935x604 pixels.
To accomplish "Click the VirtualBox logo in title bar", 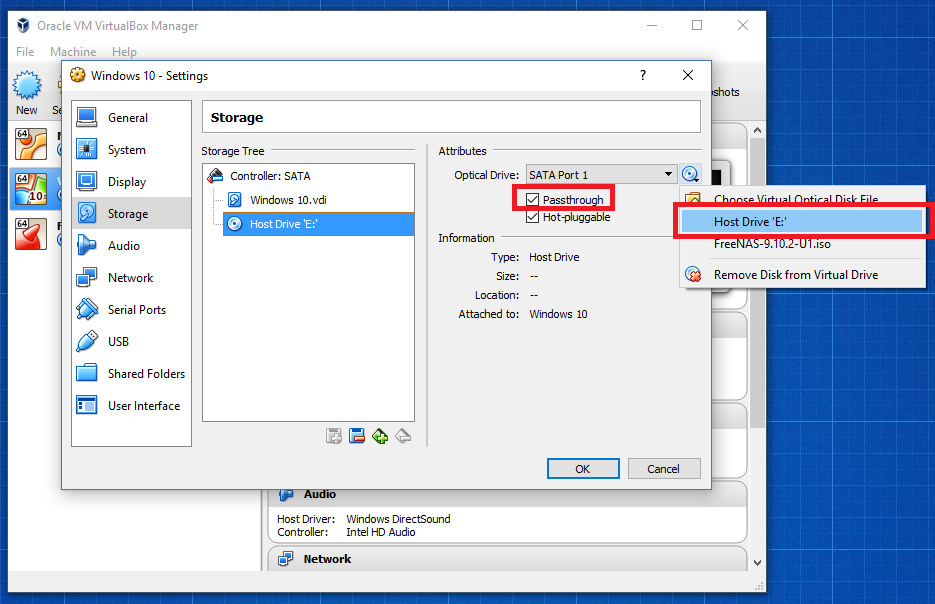I will pos(23,25).
